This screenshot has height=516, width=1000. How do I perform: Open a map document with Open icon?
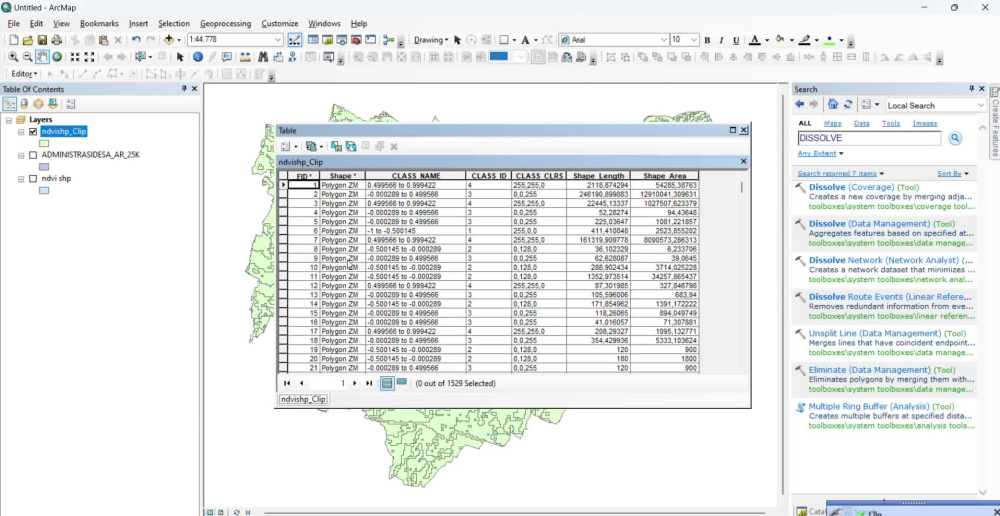pos(28,40)
